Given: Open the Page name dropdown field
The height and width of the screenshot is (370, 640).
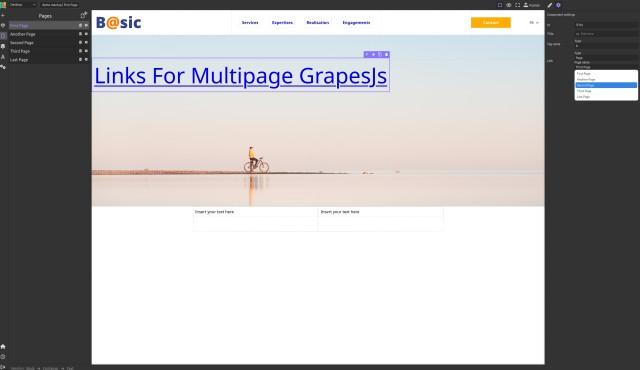Looking at the screenshot, I should pos(606,67).
